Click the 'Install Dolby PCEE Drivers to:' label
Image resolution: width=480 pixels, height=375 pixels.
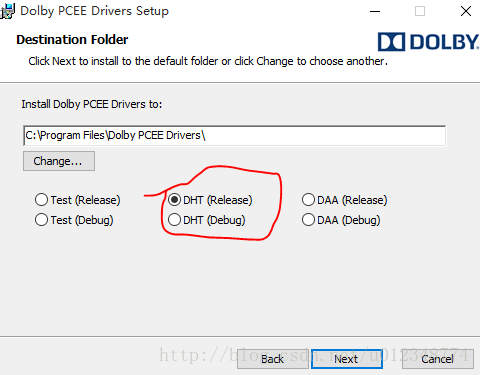92,104
